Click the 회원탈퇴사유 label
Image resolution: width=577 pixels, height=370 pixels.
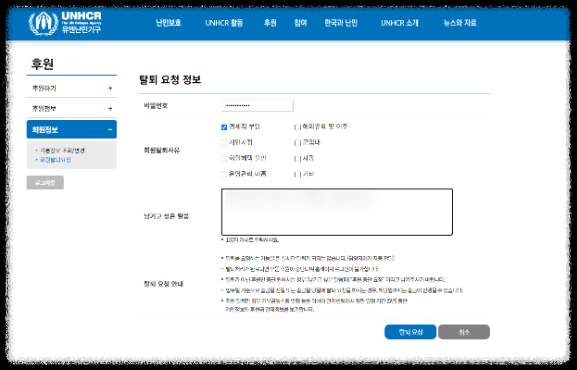pyautogui.click(x=162, y=150)
